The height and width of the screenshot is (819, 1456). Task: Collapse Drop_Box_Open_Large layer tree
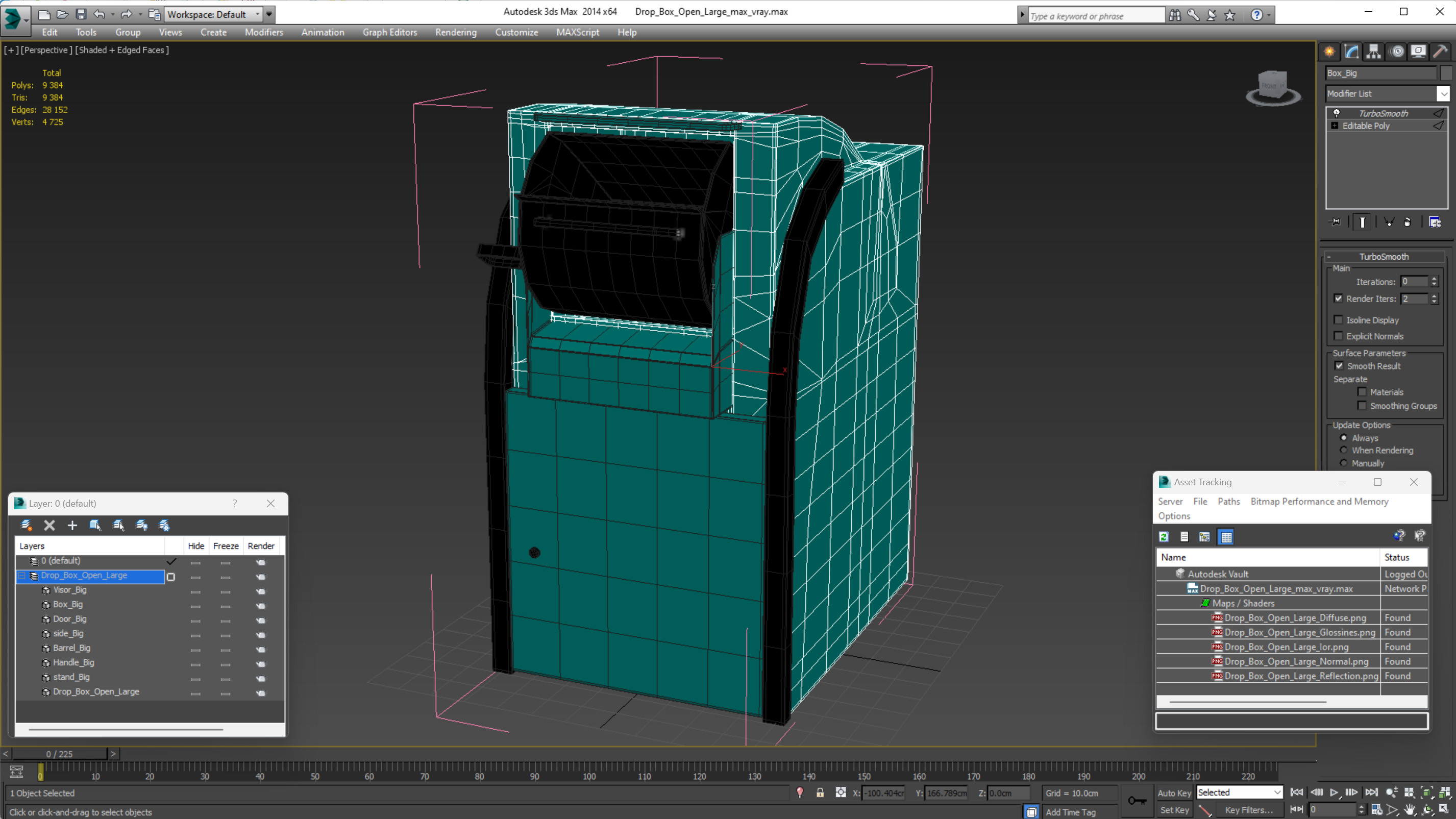(x=22, y=576)
